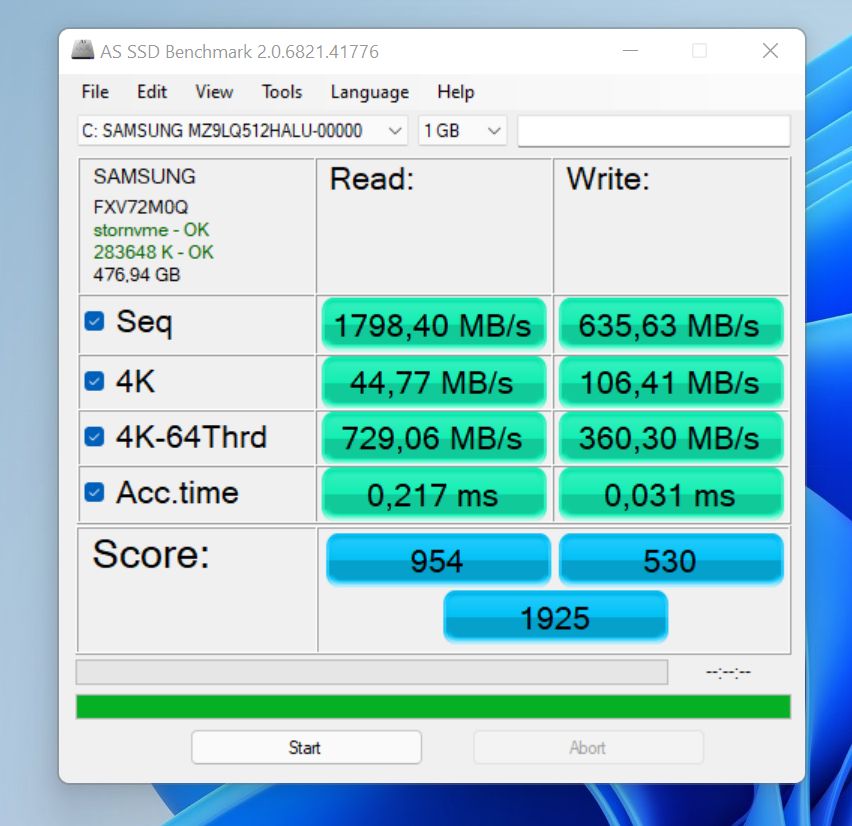This screenshot has height=826, width=852.
Task: Click the AS SSD Benchmark title bar icon
Action: pyautogui.click(x=83, y=51)
